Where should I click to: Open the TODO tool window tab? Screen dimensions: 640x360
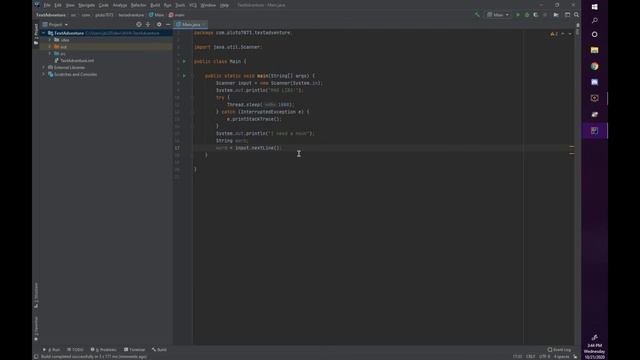tap(75, 350)
